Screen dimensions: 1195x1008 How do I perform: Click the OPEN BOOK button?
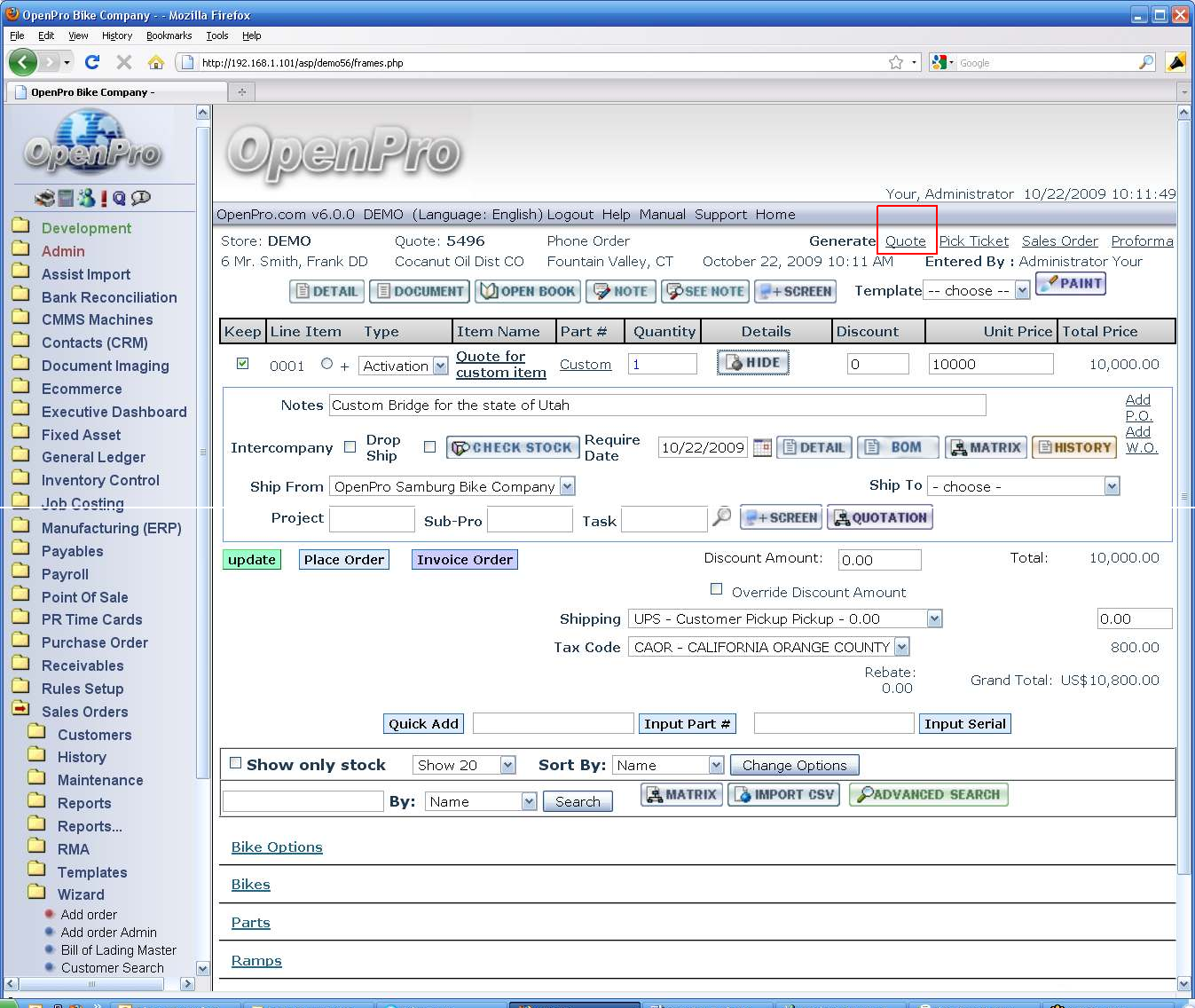point(528,291)
